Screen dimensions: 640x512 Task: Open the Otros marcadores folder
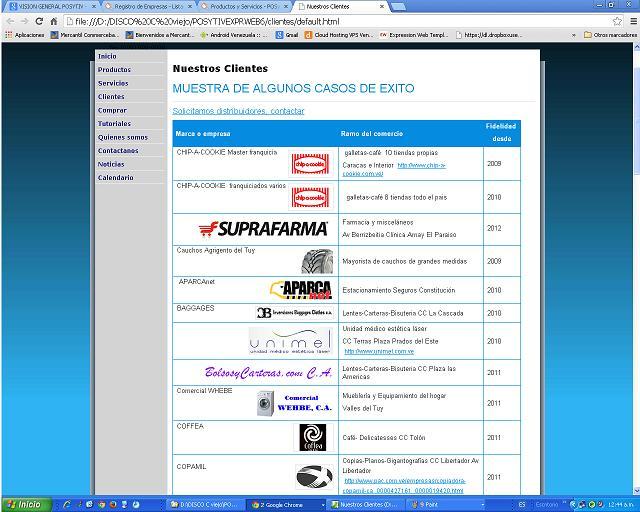coord(611,35)
